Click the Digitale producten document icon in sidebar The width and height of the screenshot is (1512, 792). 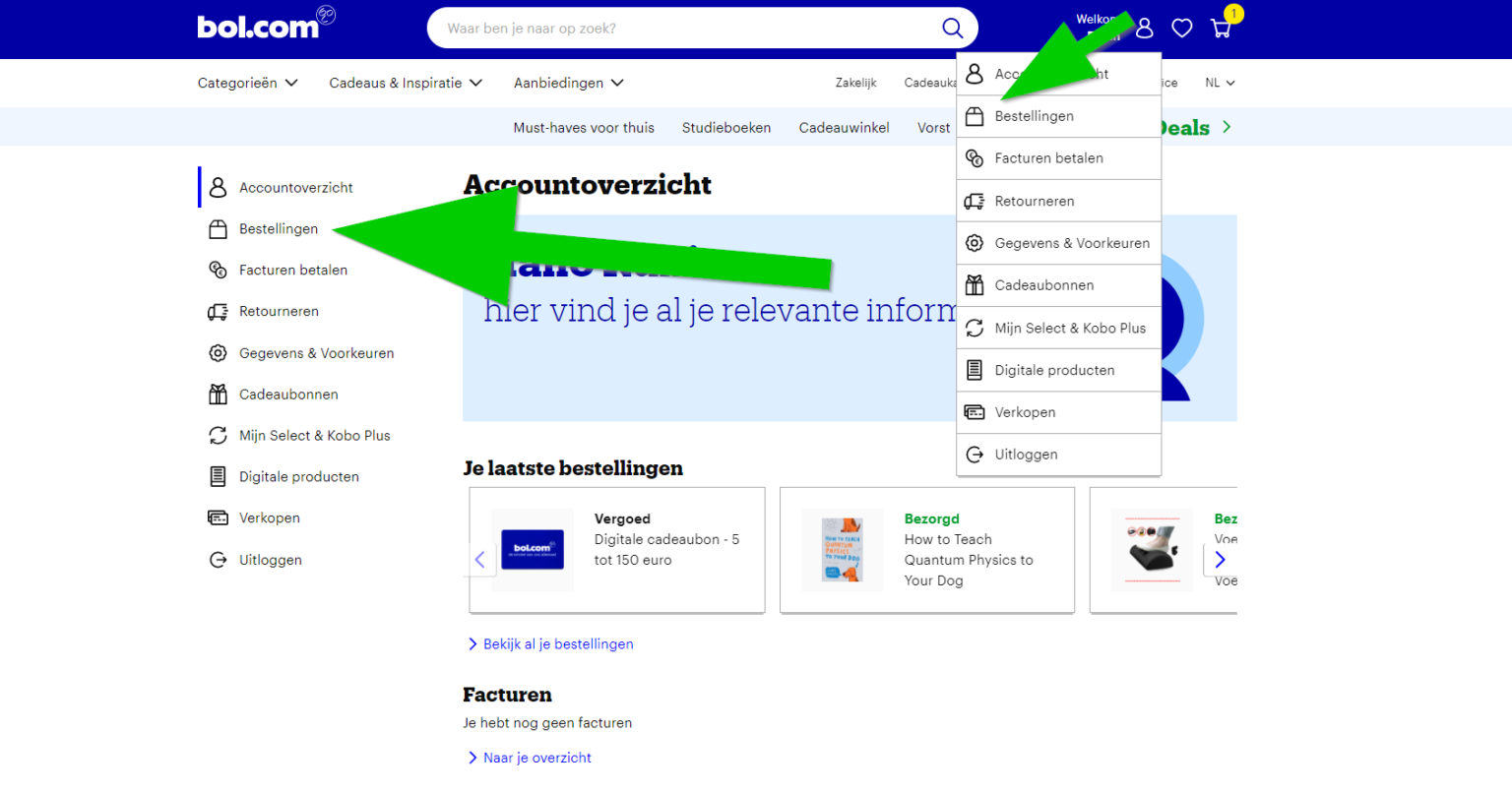218,476
